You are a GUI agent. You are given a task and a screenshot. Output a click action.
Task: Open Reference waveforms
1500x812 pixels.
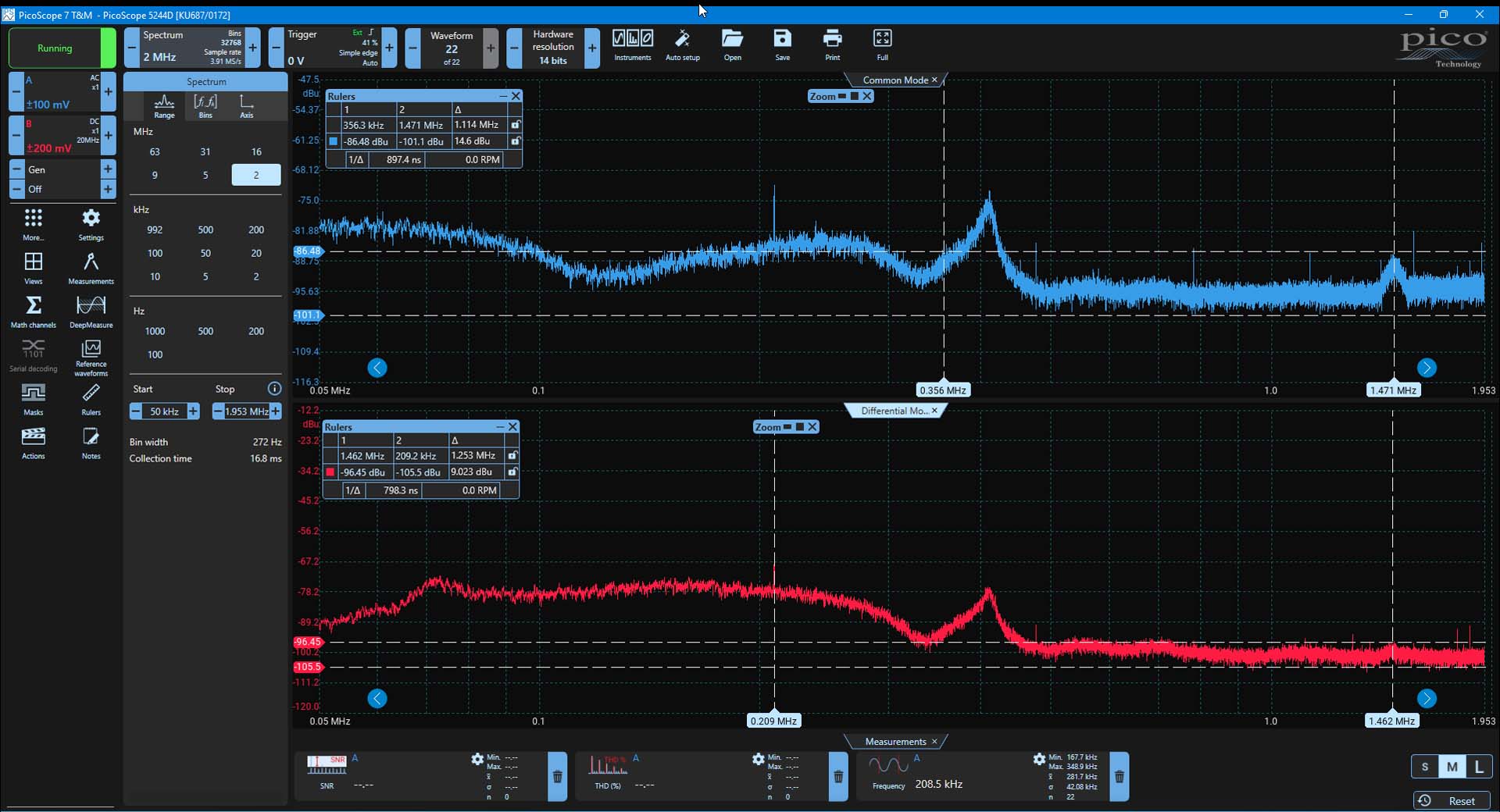point(91,358)
